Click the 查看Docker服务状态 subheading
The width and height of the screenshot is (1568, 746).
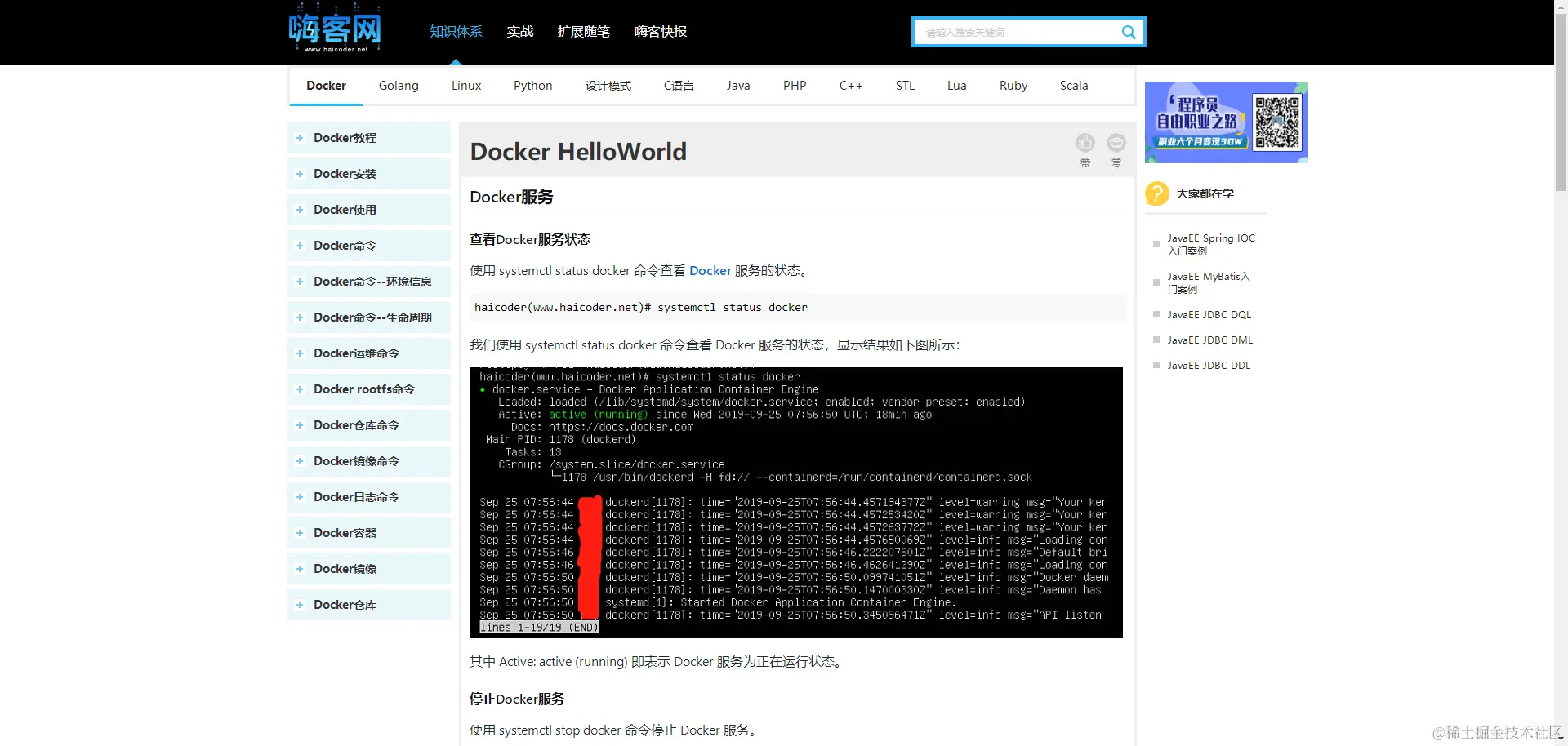tap(530, 240)
